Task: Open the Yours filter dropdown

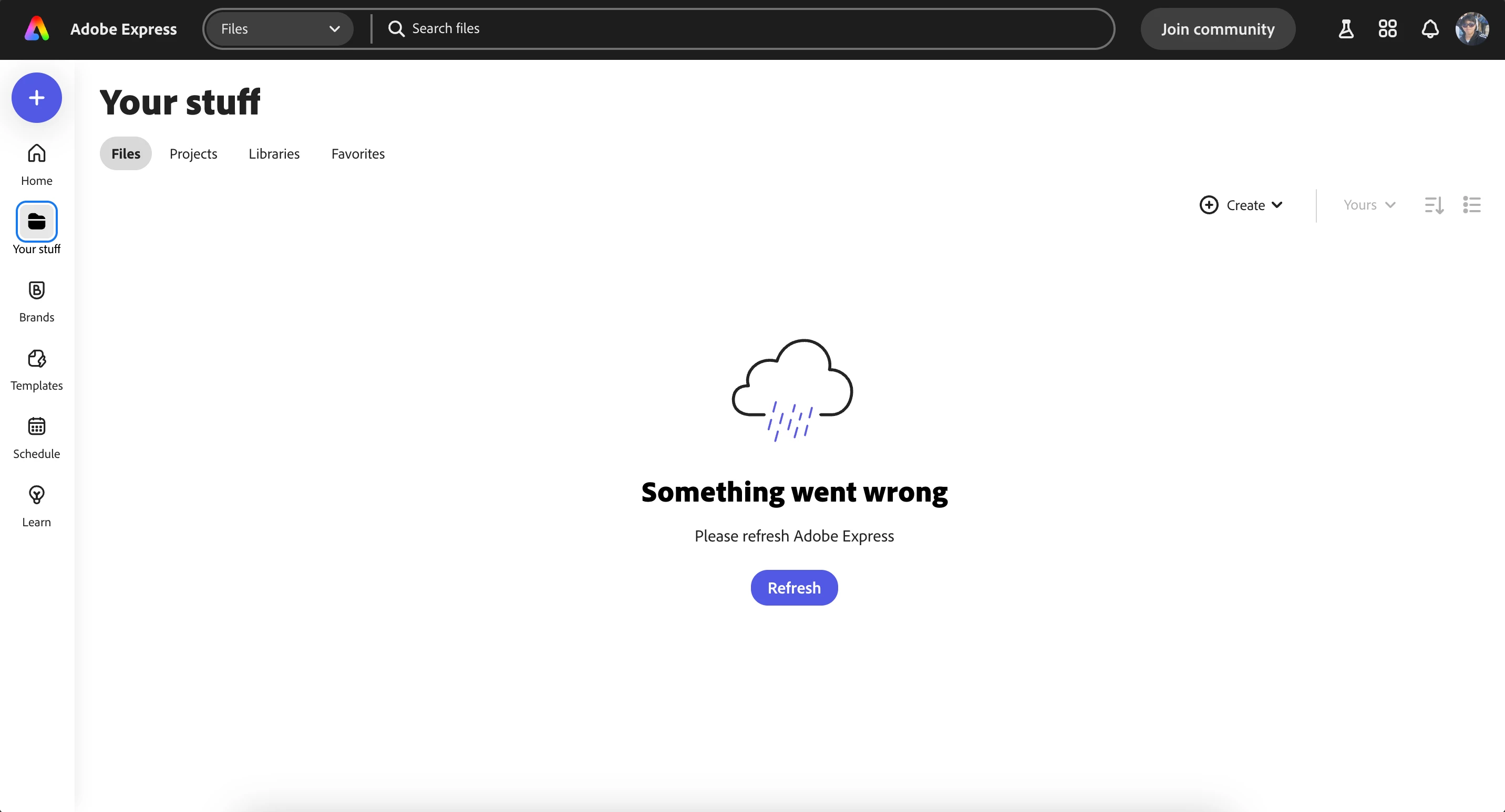Action: (1369, 205)
